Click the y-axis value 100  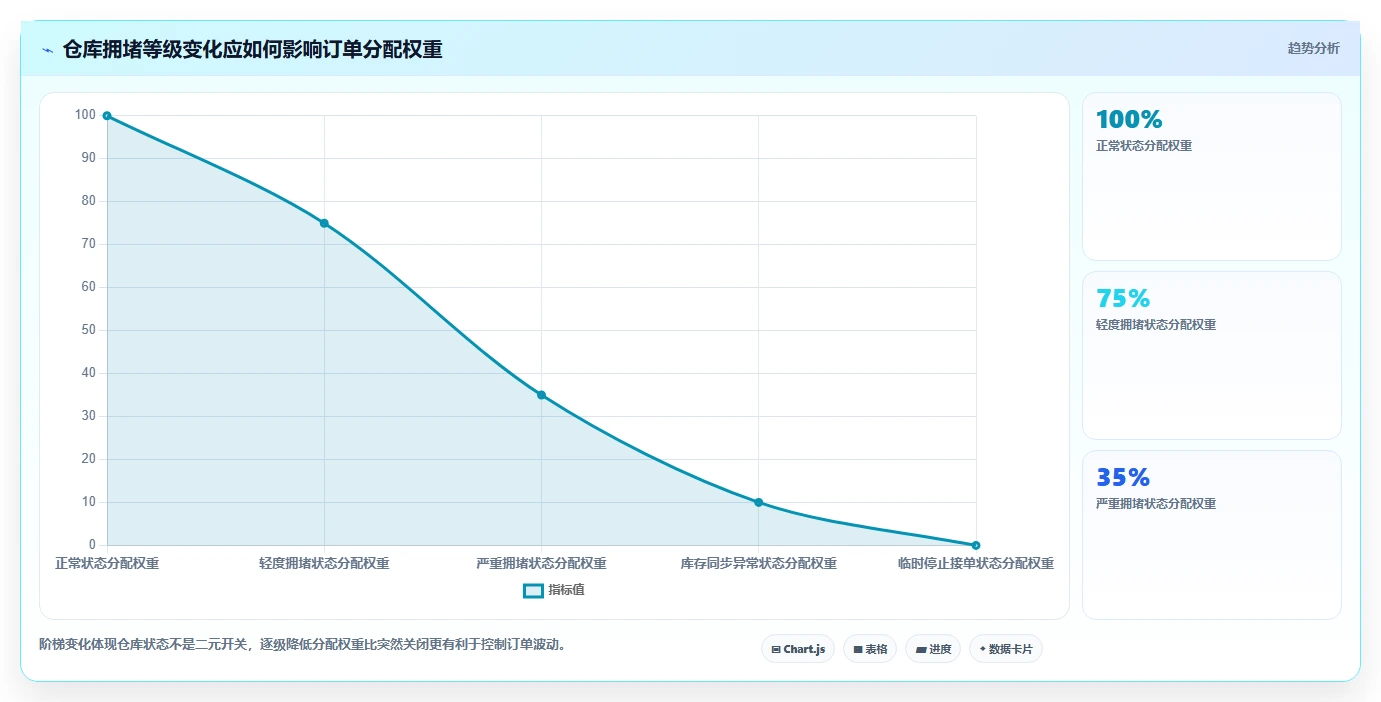[85, 115]
